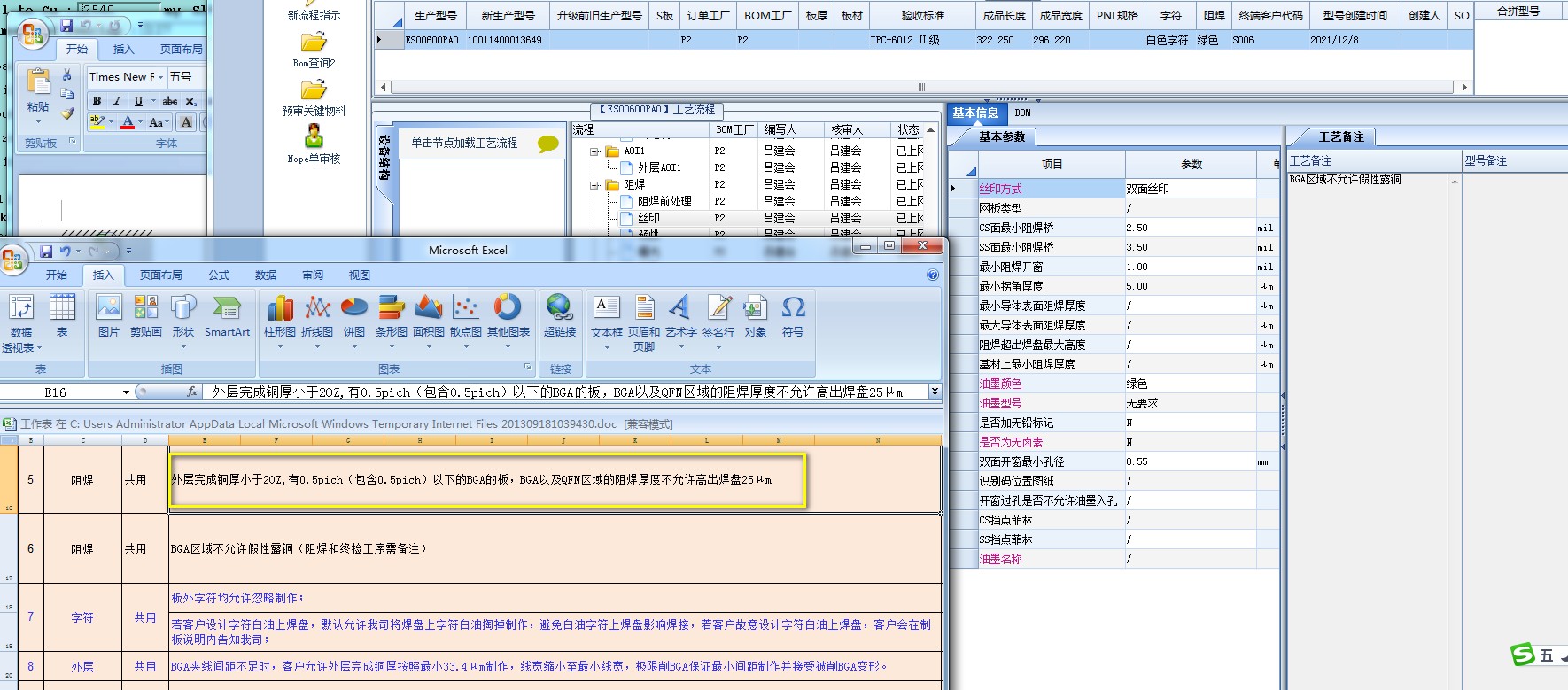
Task: Click the 设备结构 vertical side tab
Action: pyautogui.click(x=384, y=156)
